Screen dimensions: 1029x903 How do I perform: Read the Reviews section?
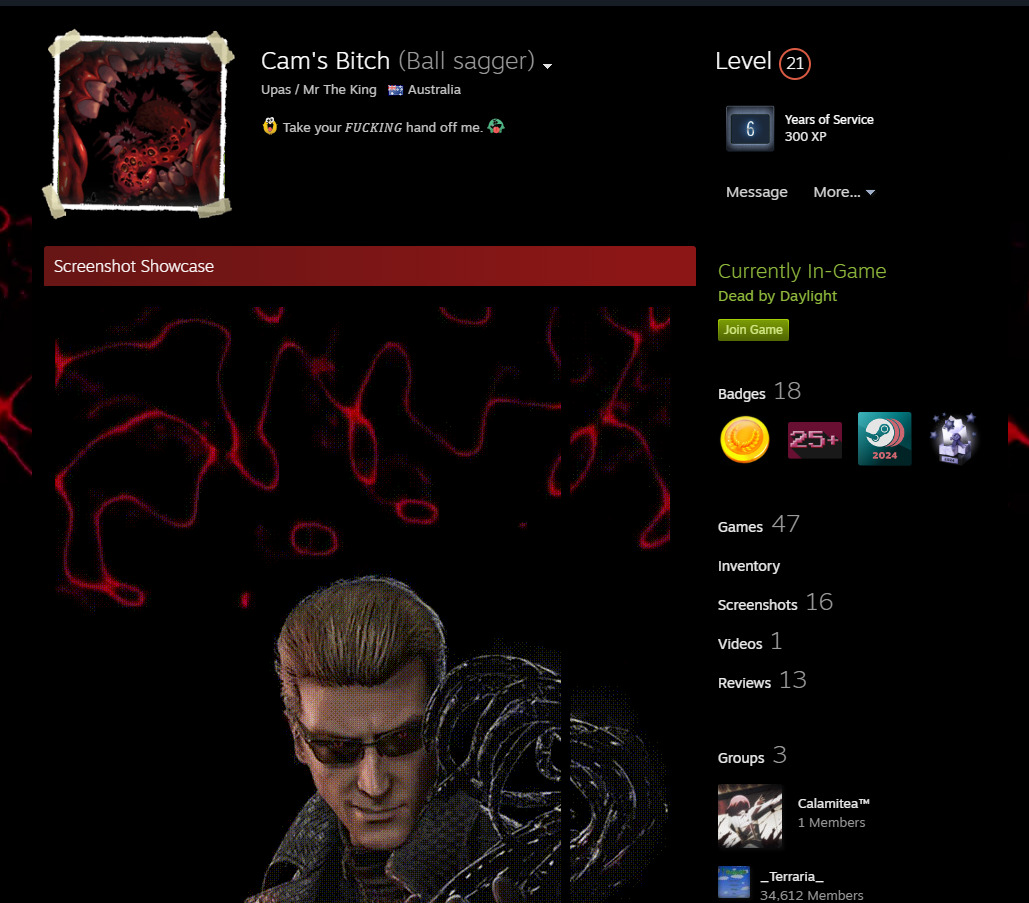click(x=762, y=681)
